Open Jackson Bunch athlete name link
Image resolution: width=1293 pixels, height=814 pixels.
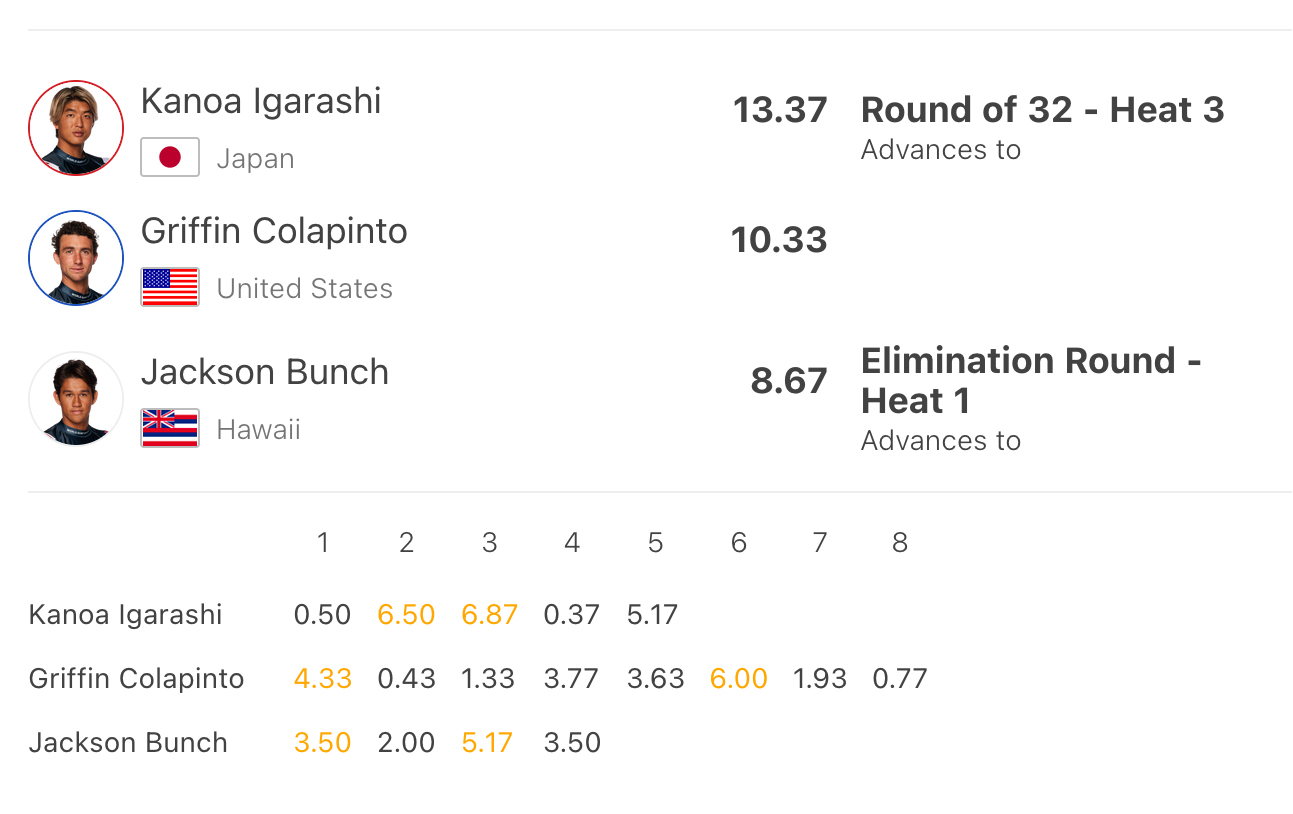click(265, 372)
